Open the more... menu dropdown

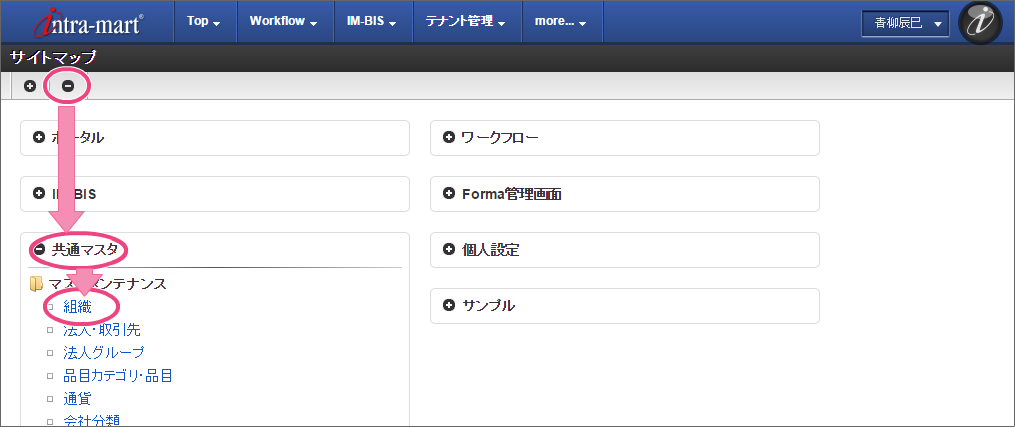coord(561,21)
